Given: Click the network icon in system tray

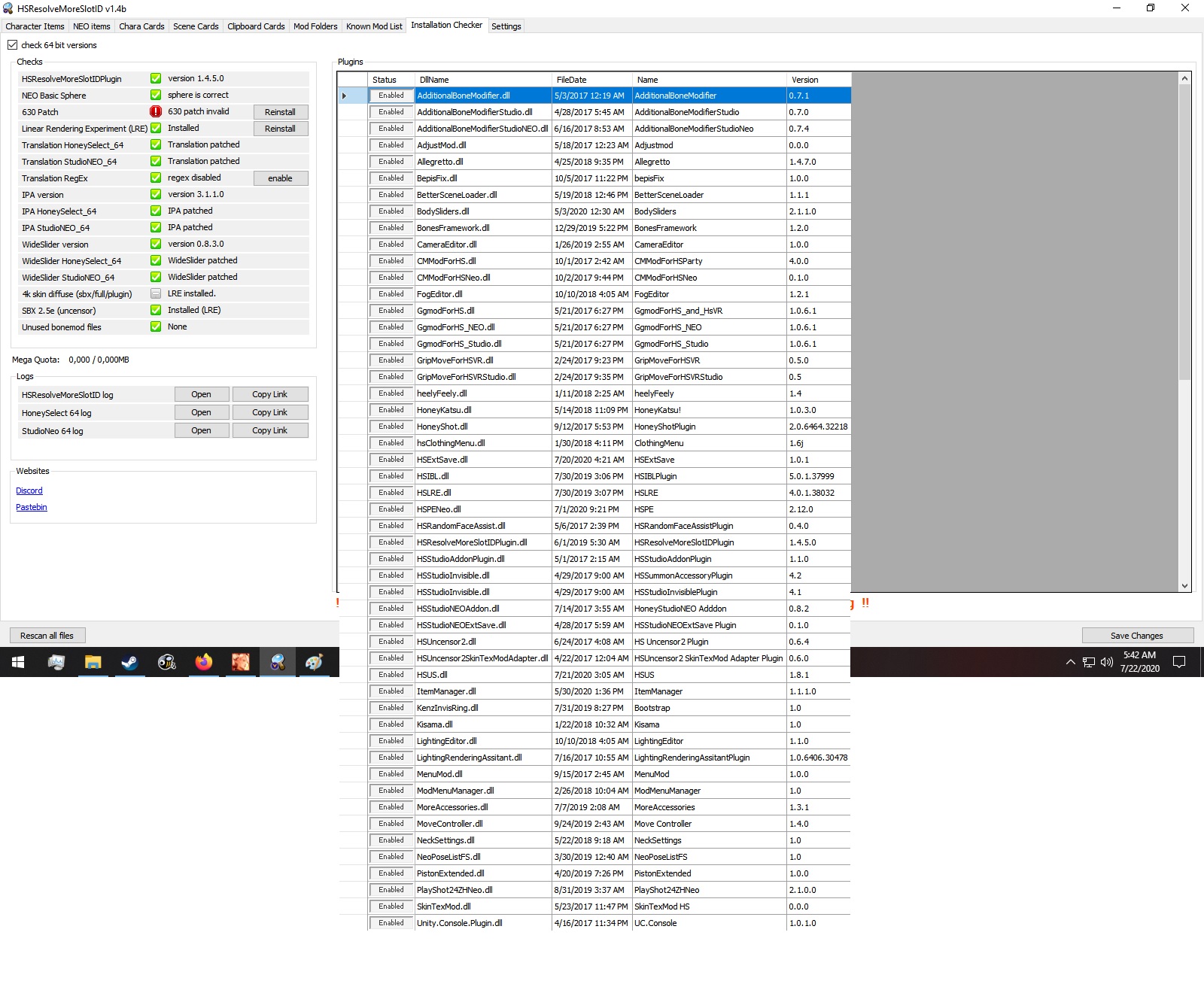Looking at the screenshot, I should pyautogui.click(x=1089, y=662).
